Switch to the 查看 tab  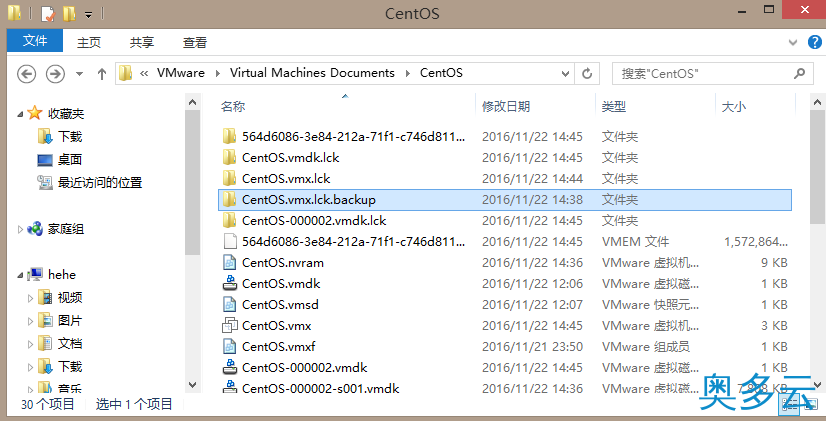[194, 42]
